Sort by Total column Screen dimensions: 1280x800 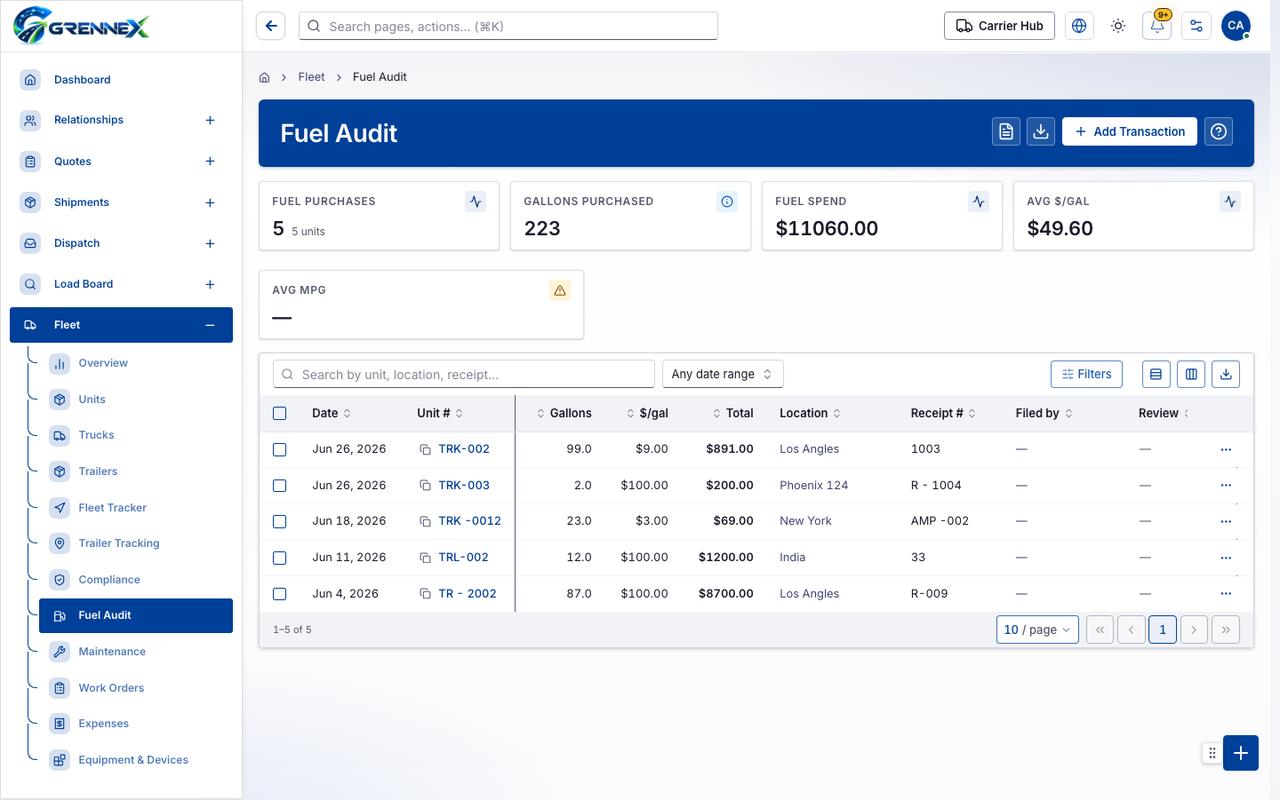[x=733, y=413]
